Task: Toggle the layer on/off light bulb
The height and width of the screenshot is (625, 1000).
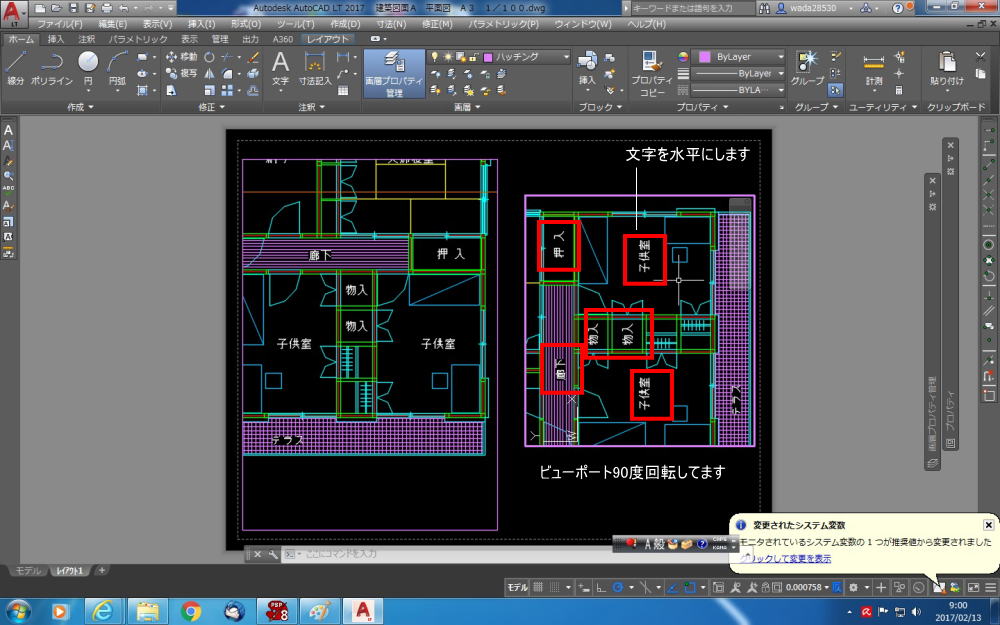Action: point(435,57)
